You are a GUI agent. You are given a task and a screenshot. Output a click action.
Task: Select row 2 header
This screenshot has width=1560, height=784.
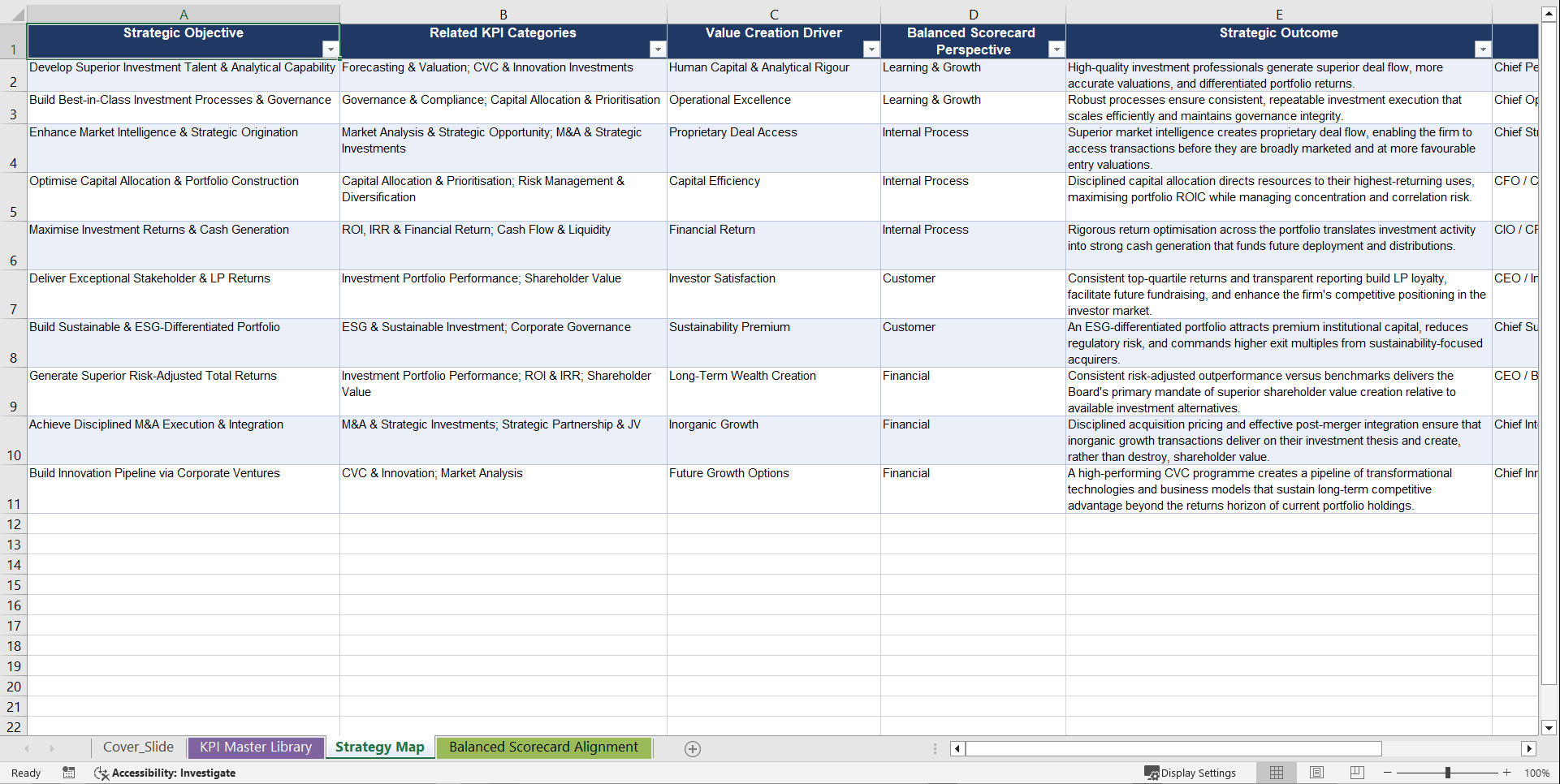(x=13, y=75)
